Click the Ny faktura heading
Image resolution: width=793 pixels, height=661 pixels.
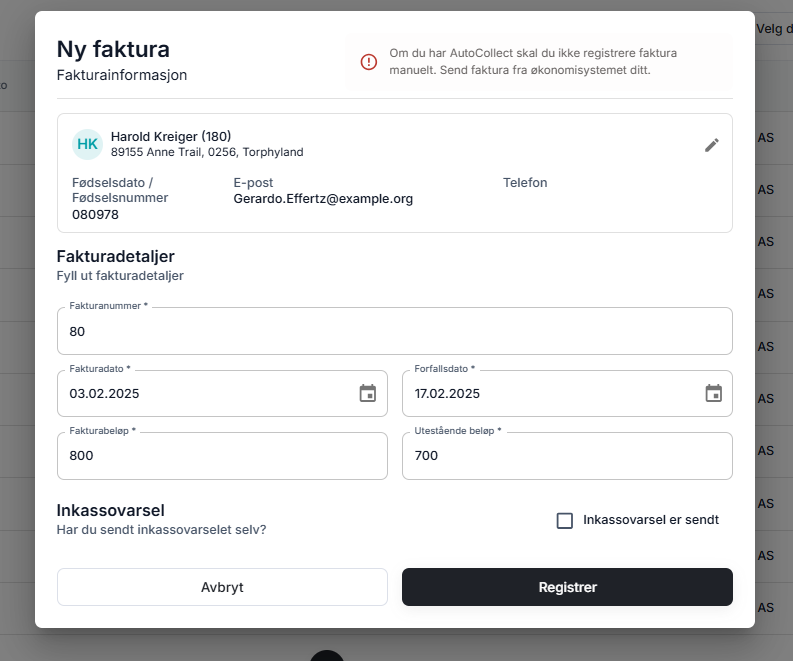coord(113,50)
